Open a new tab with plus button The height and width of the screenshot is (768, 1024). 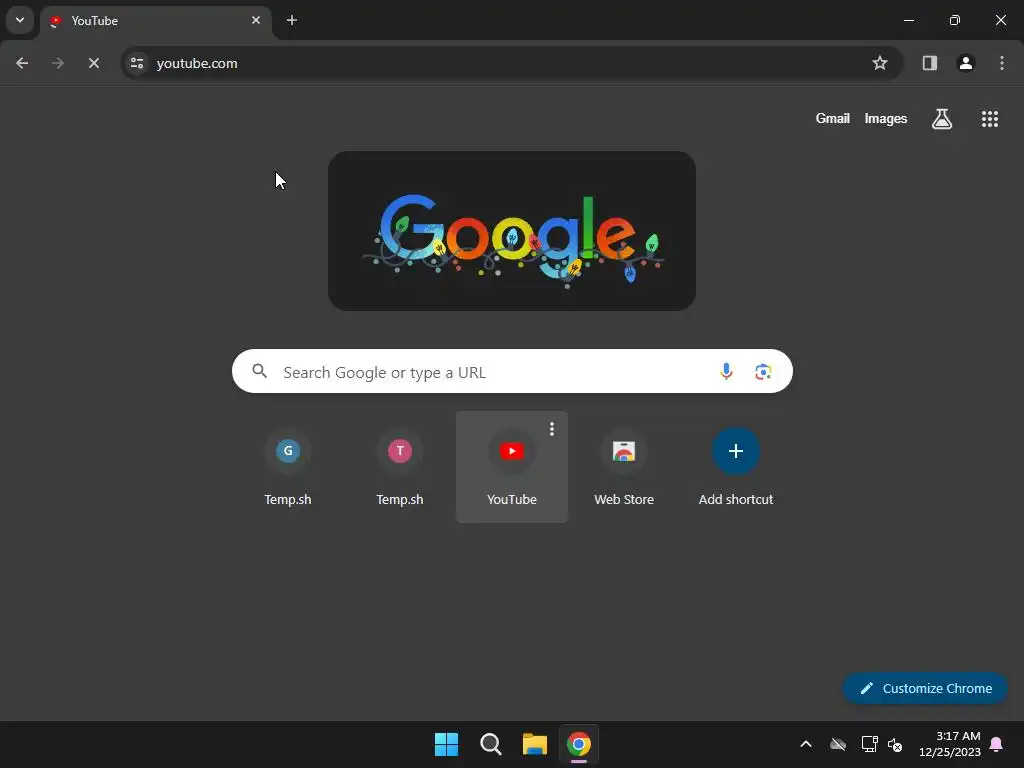pyautogui.click(x=292, y=20)
